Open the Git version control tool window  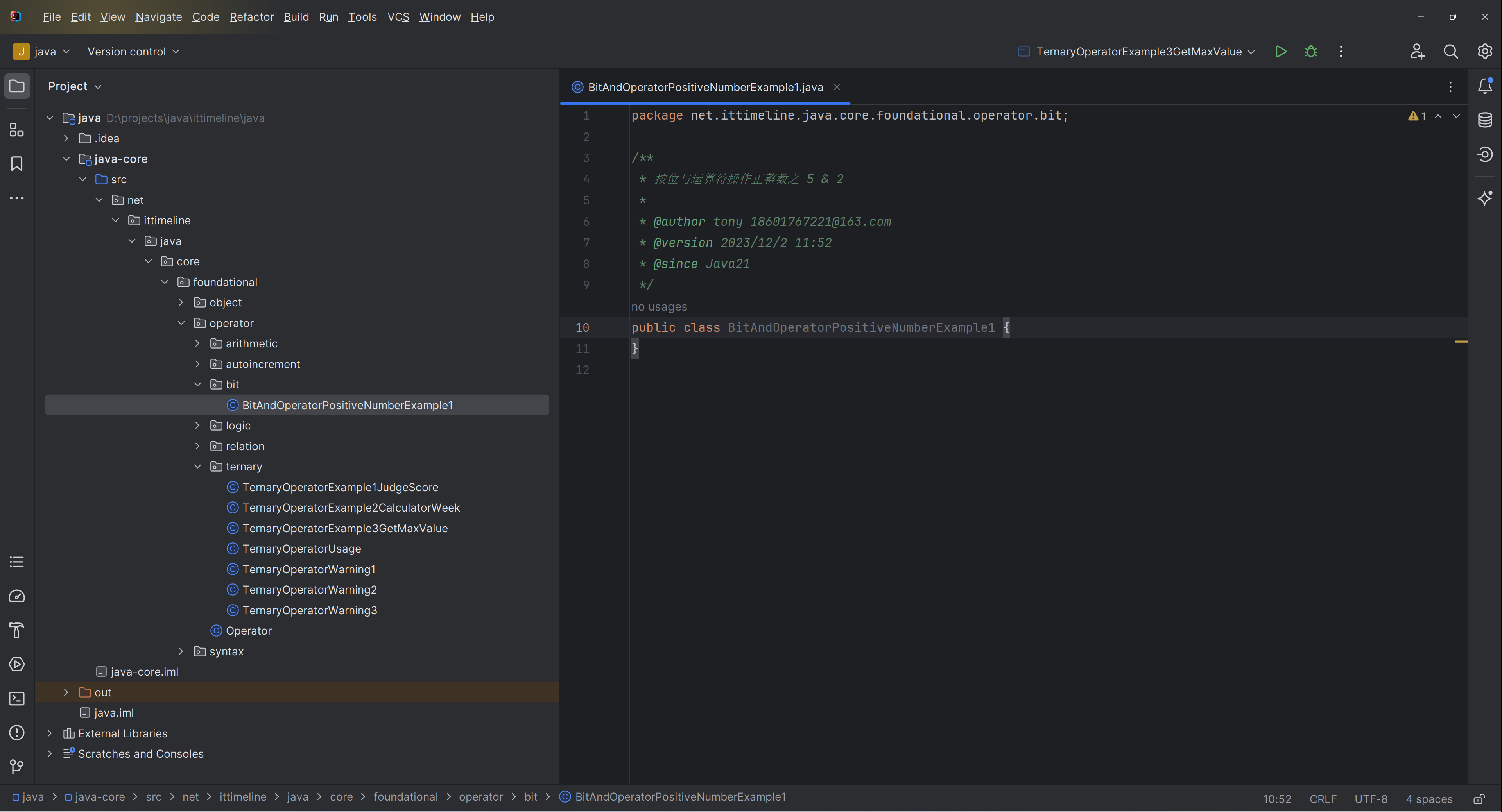[x=17, y=767]
